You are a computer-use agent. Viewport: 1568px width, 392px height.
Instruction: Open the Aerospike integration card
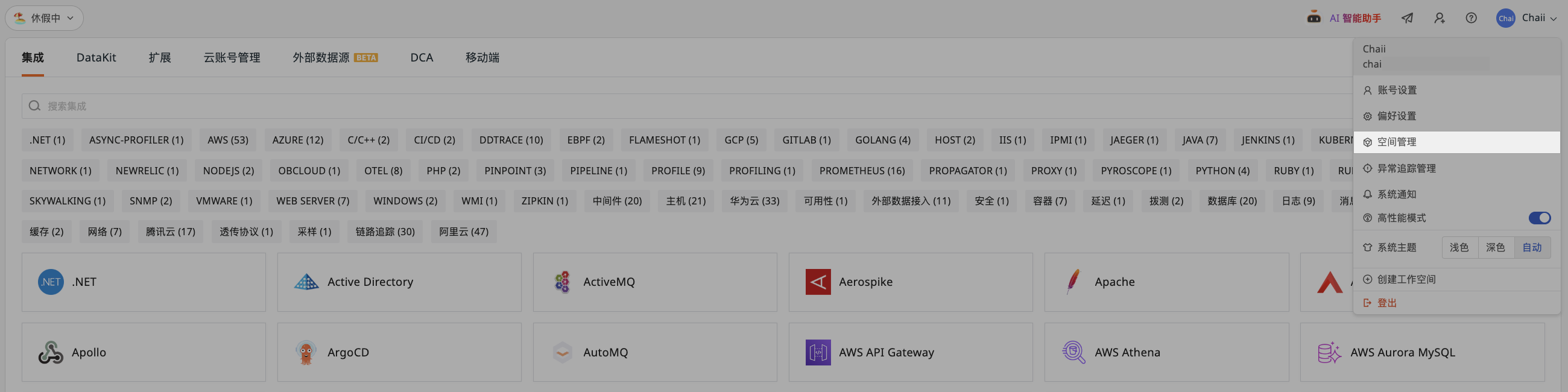pyautogui.click(x=911, y=282)
